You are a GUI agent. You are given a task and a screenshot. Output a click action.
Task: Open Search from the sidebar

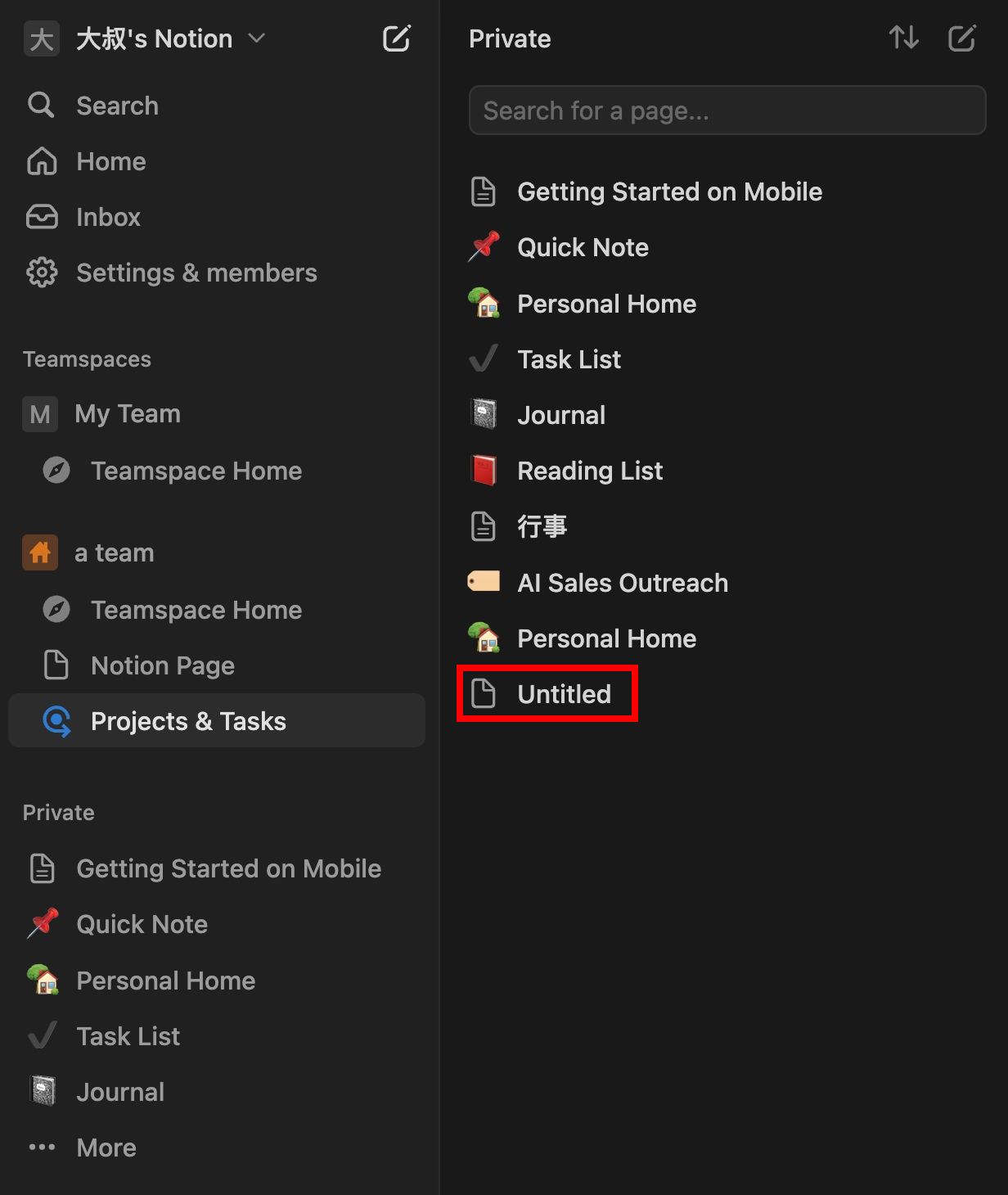pos(117,106)
